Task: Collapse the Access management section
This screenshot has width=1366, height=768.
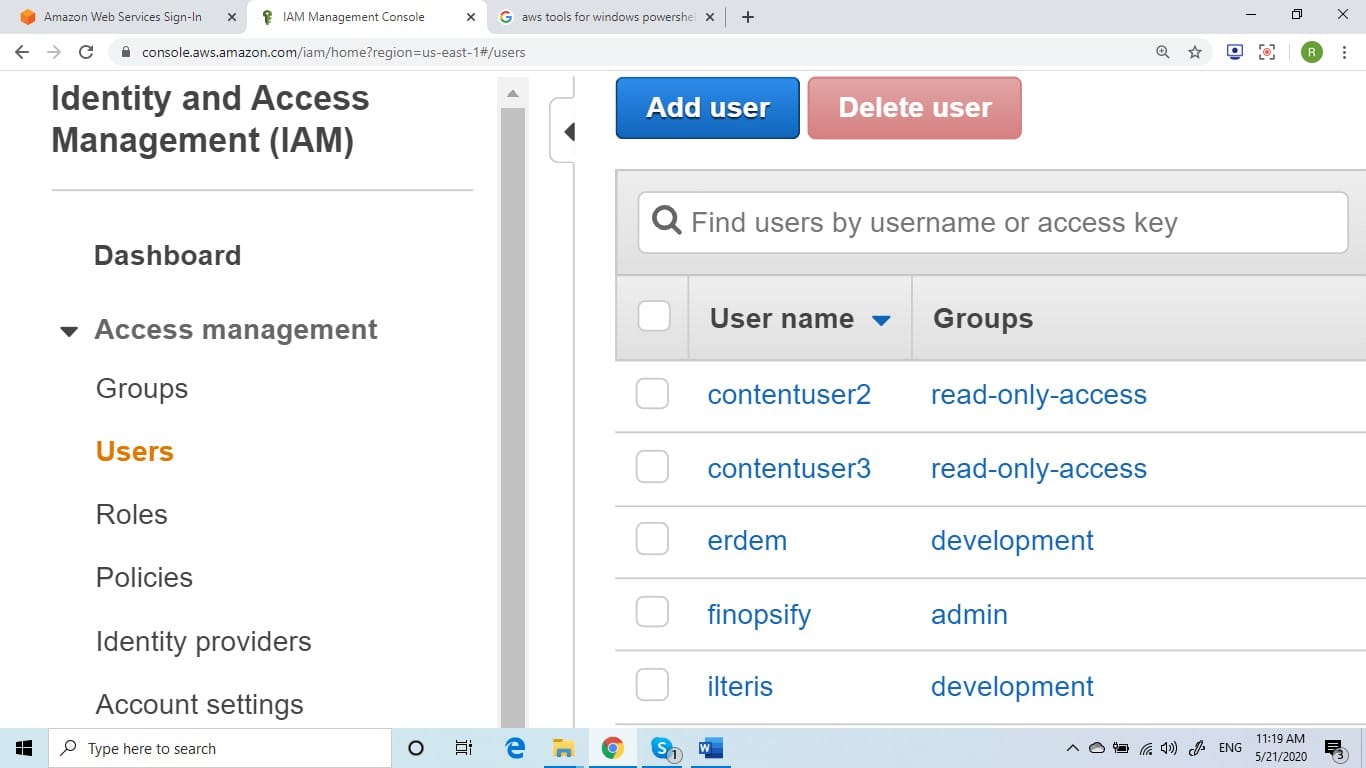Action: (x=68, y=330)
